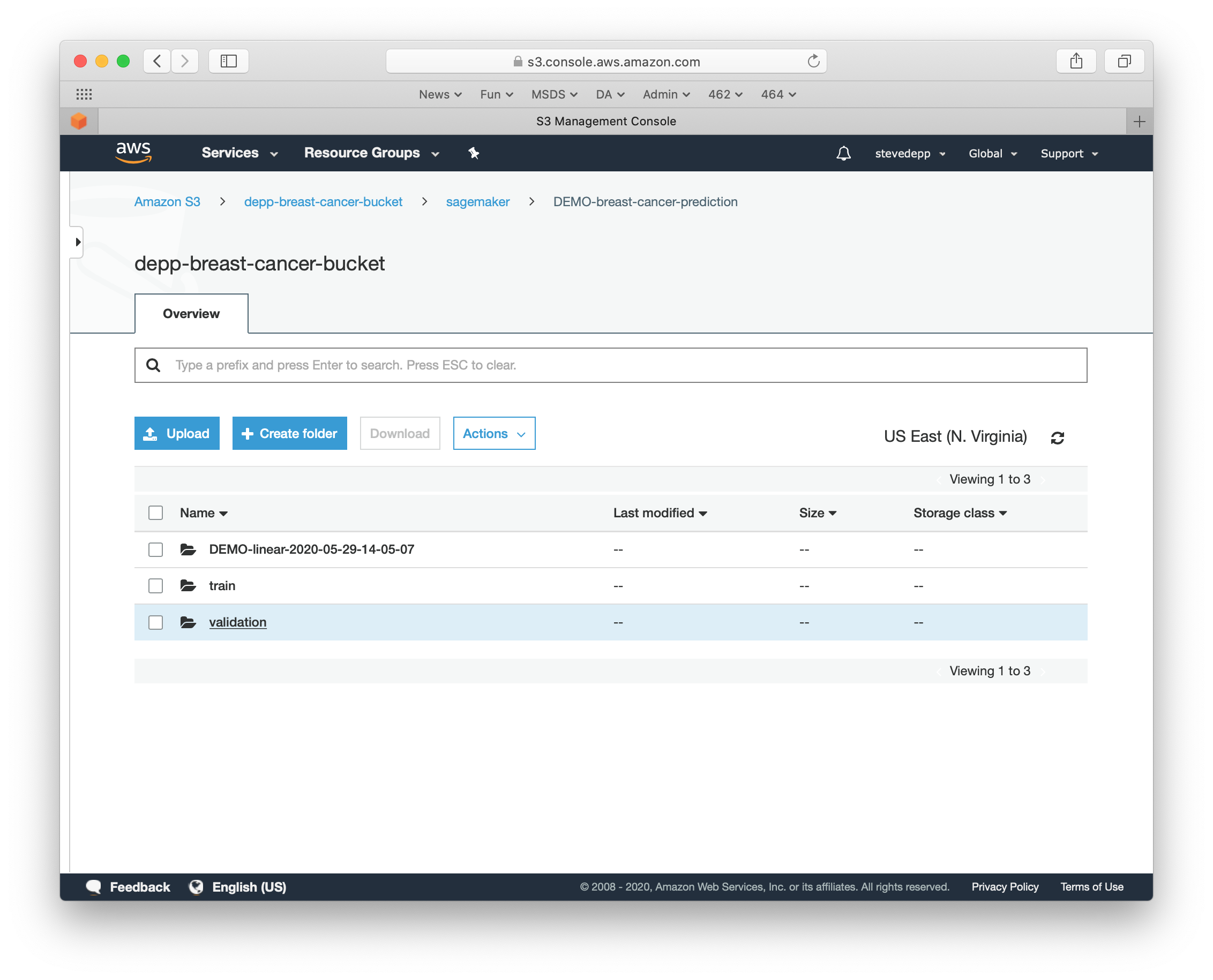This screenshot has width=1213, height=980.
Task: Check the validation folder checkbox
Action: (x=156, y=622)
